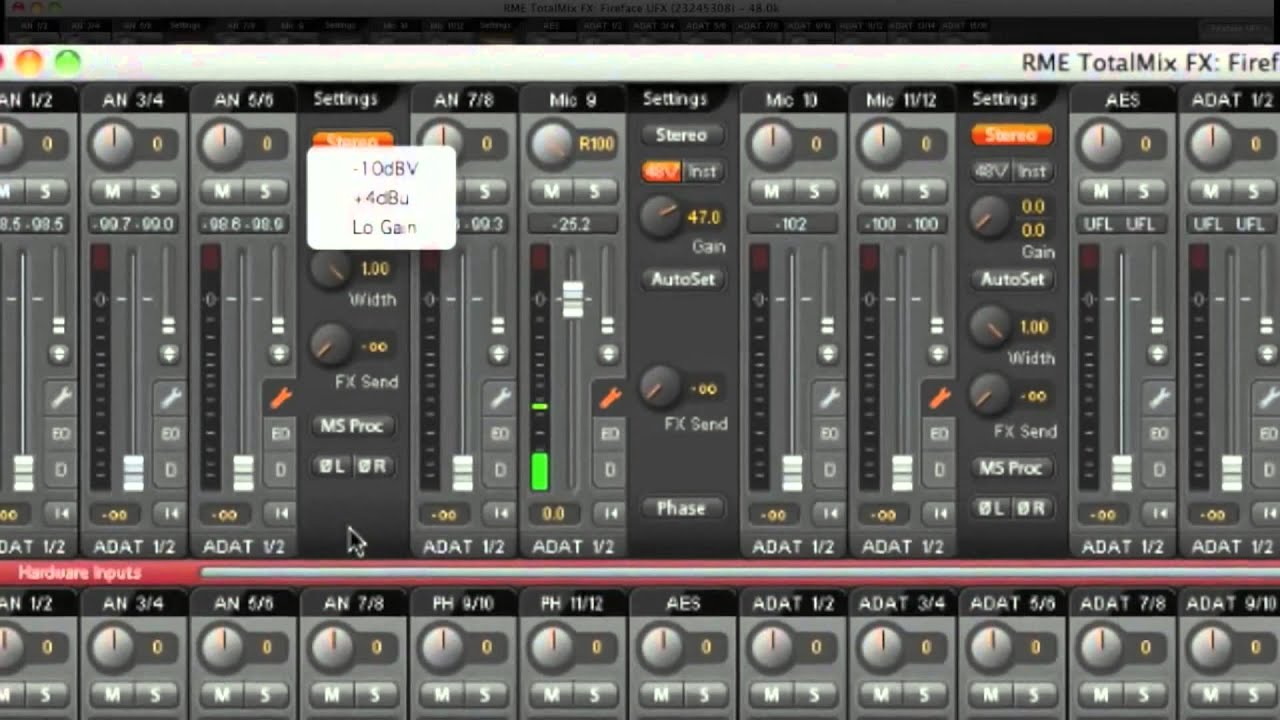Close the orange settings wrench on Mic 9
Image resolution: width=1280 pixels, height=720 pixels.
(x=610, y=398)
